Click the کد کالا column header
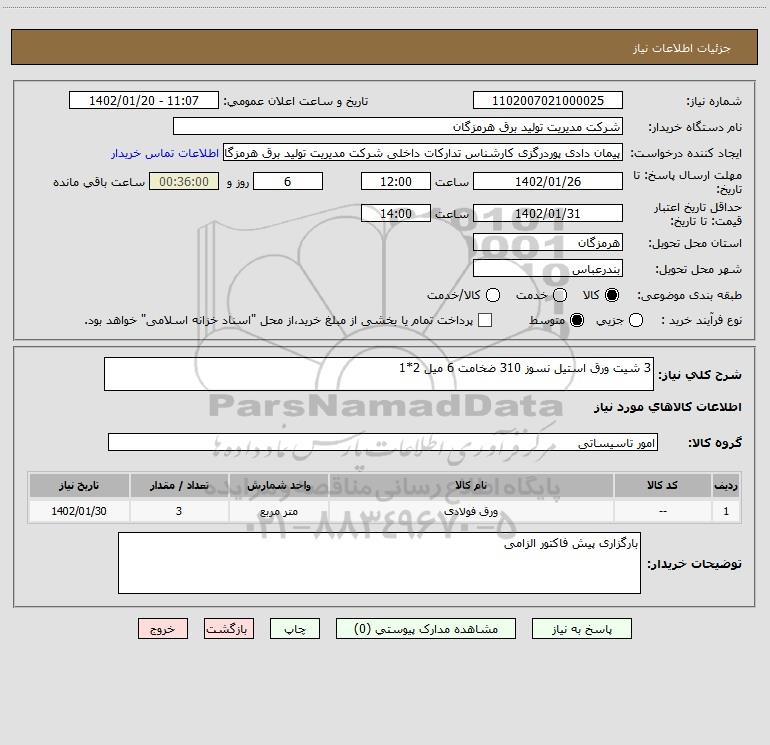Screen dimensions: 770x745 [x=662, y=485]
